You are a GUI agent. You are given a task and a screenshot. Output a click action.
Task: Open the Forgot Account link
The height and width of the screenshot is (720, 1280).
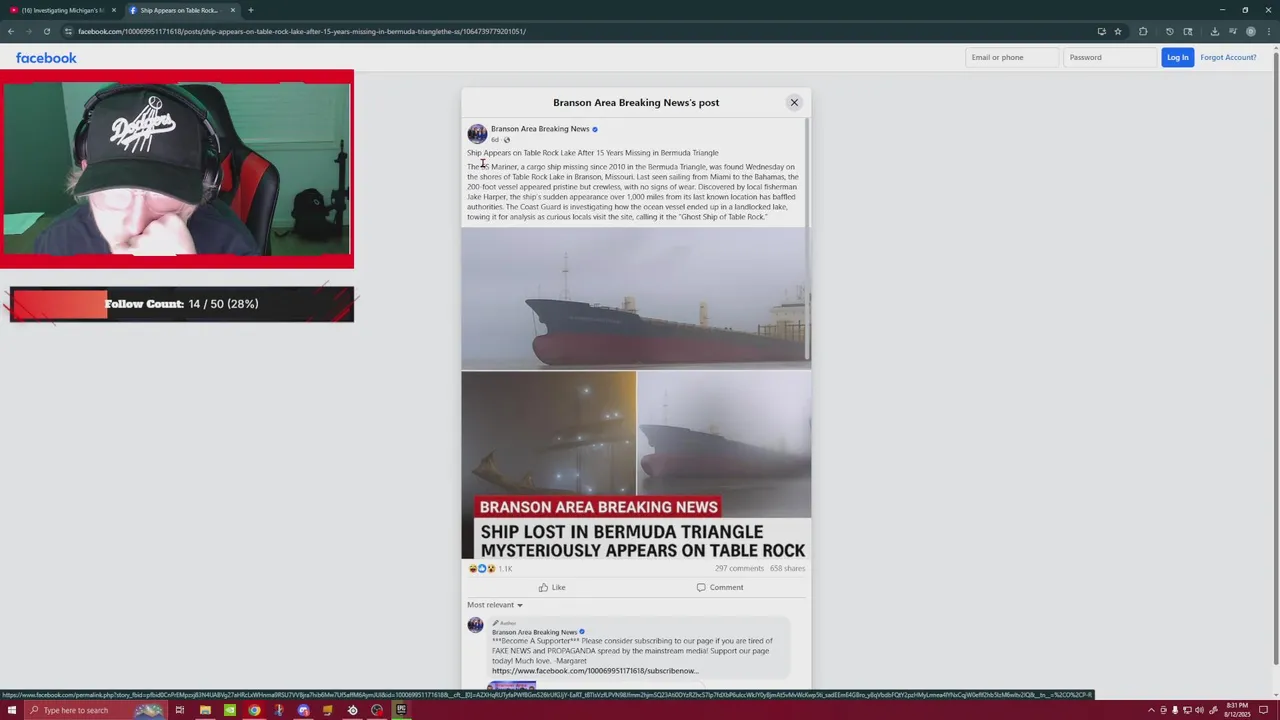[1228, 57]
